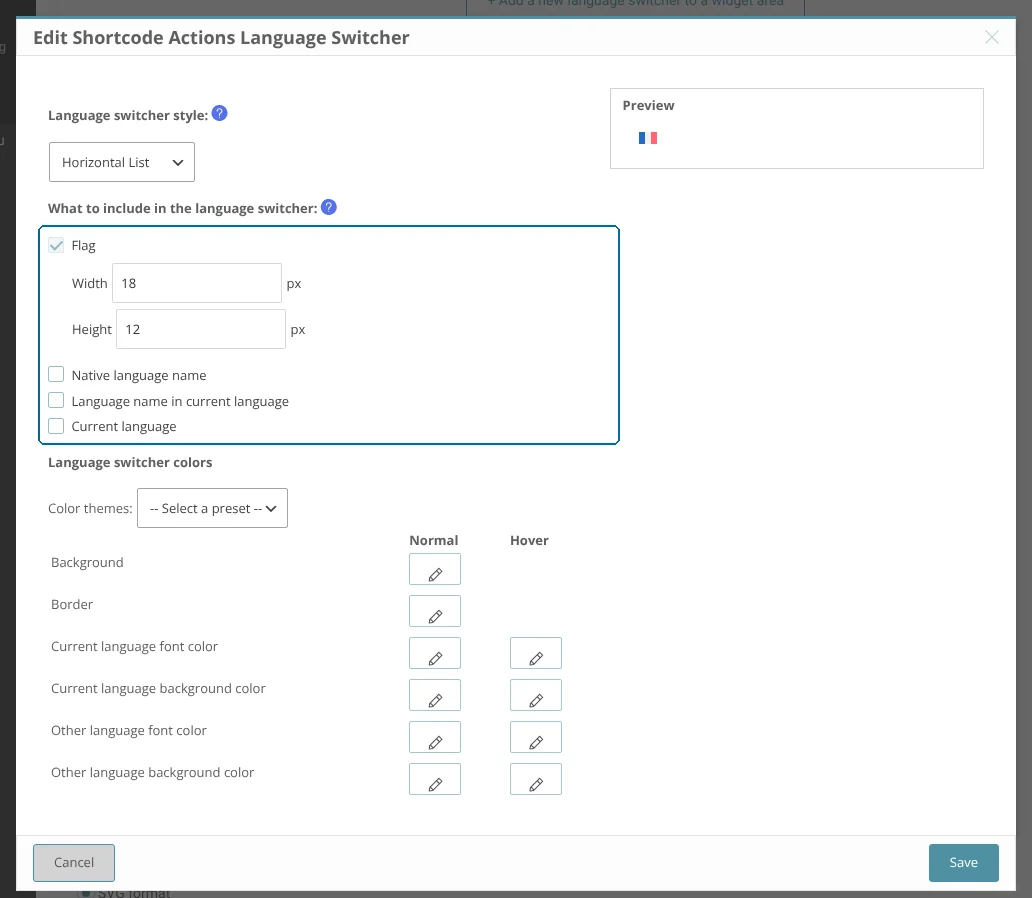Tick the Current language checkbox

point(56,426)
